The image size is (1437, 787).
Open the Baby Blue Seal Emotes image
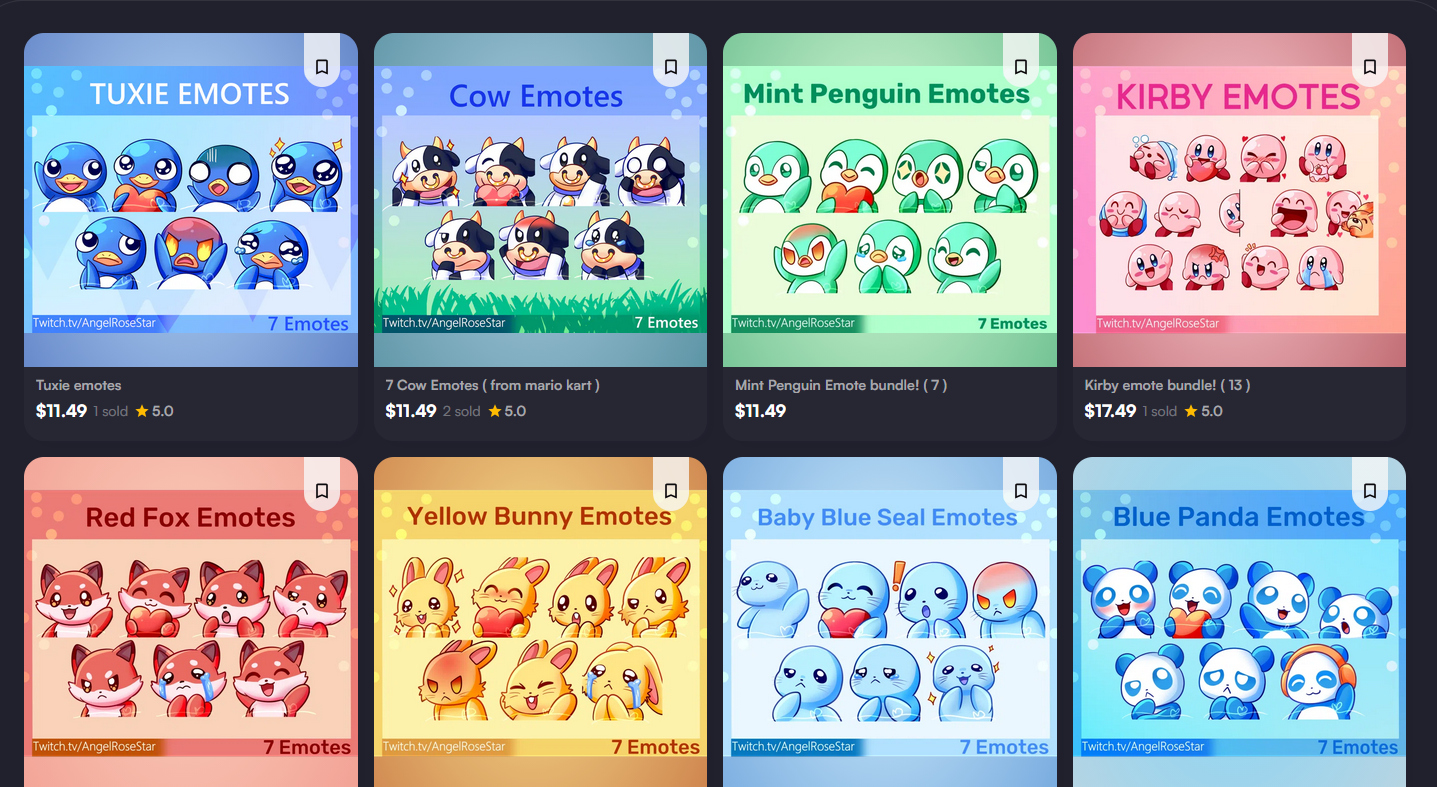890,622
